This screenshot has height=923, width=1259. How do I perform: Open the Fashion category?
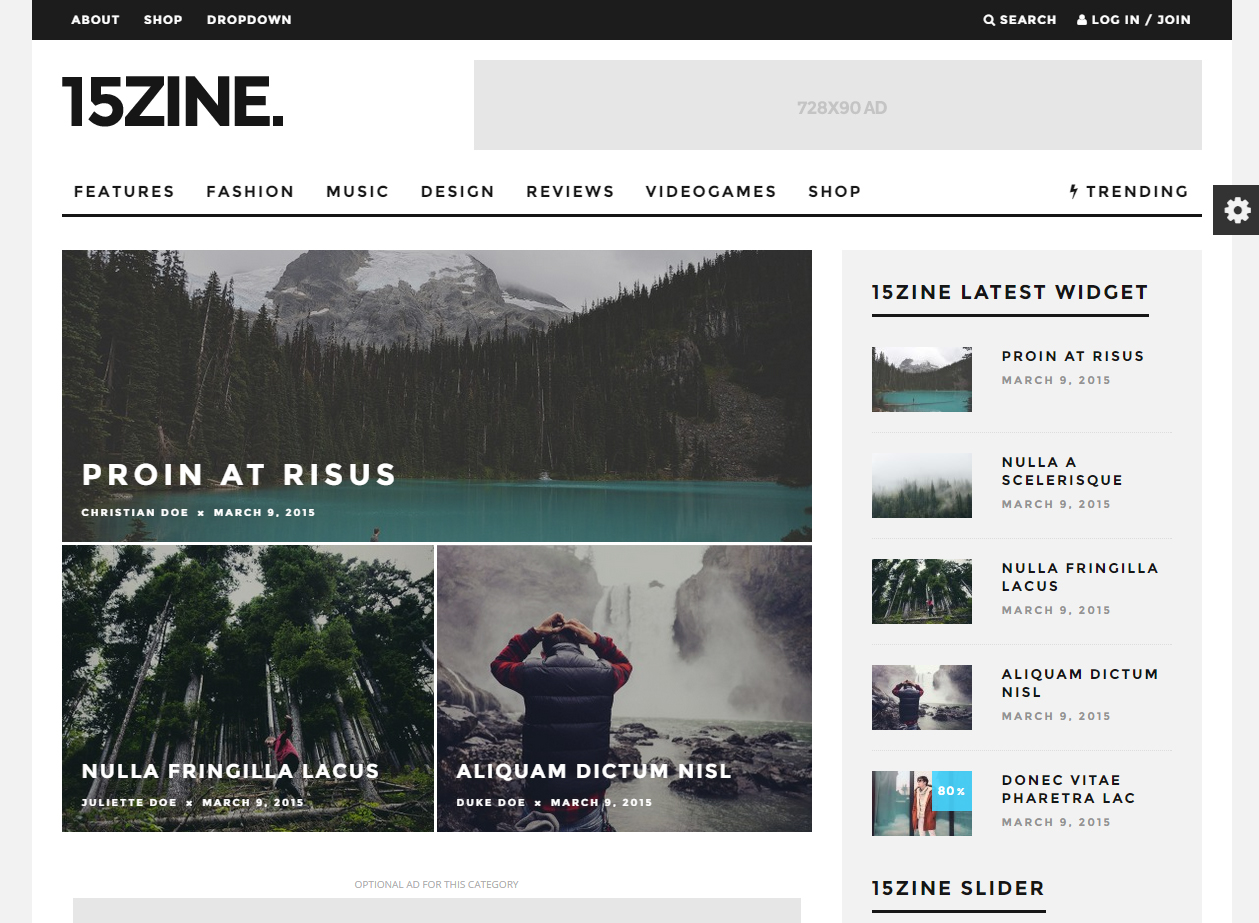click(x=250, y=191)
